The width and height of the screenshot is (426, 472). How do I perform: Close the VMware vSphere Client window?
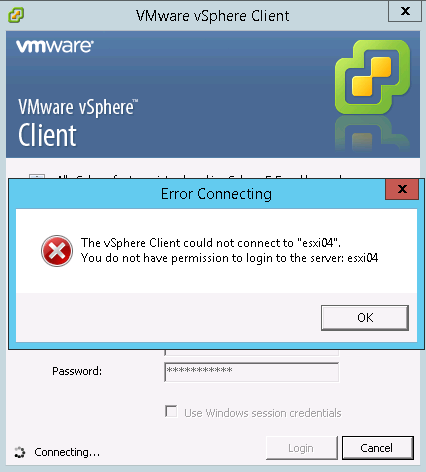pos(405,11)
